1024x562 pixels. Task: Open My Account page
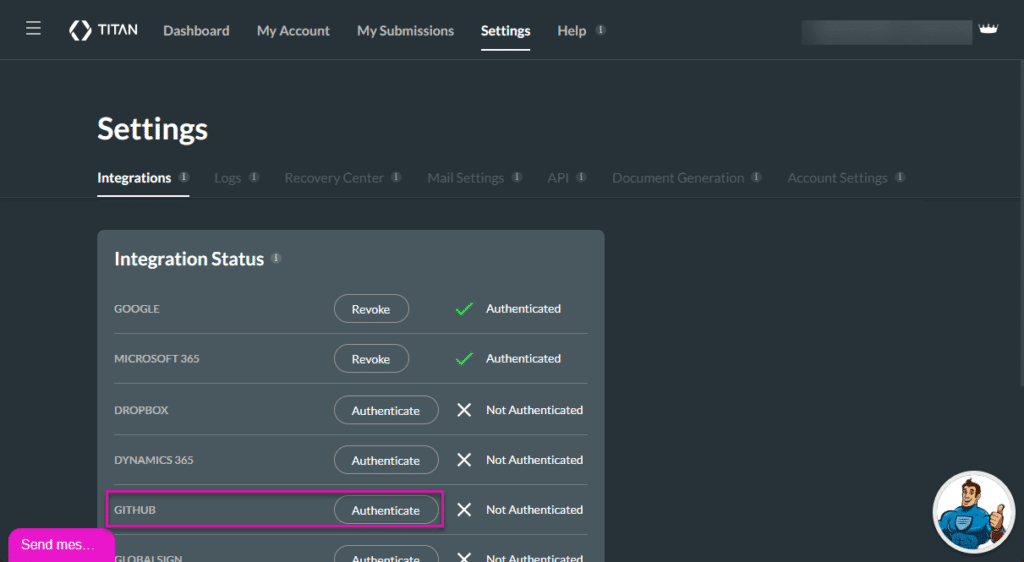point(293,31)
